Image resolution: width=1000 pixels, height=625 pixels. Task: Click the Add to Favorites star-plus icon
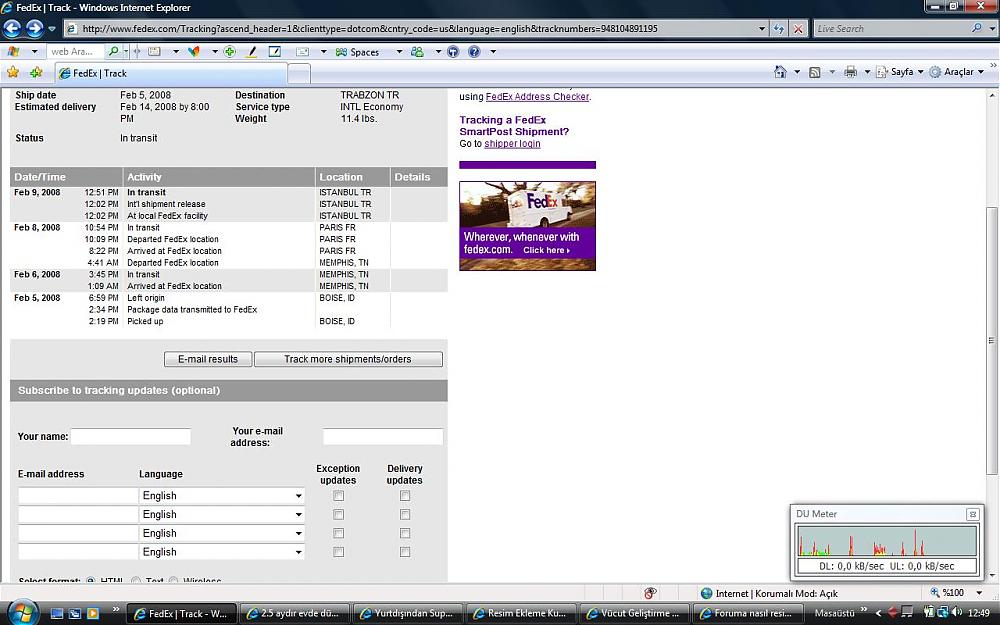pos(36,72)
